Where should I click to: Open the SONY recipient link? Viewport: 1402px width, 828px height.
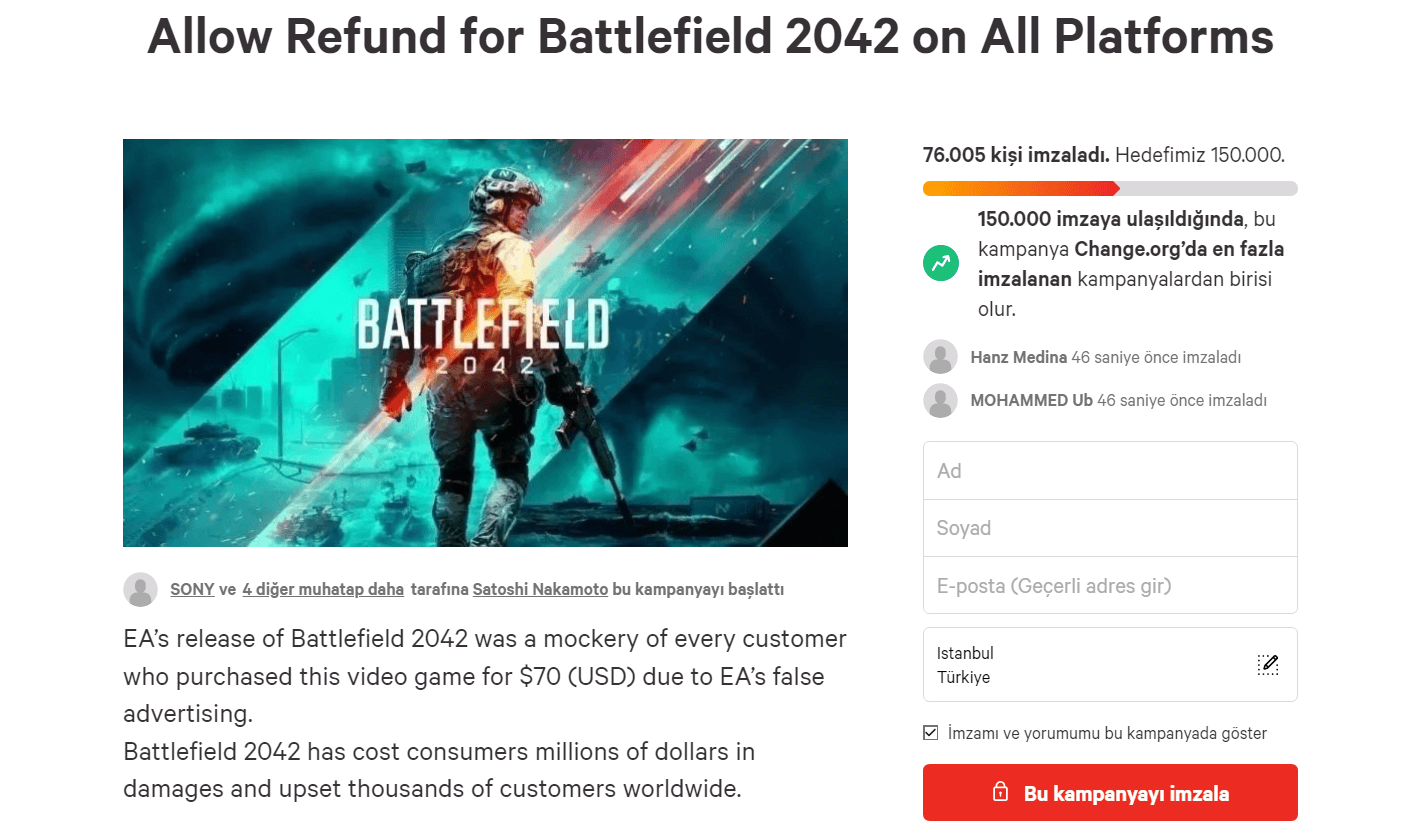192,590
